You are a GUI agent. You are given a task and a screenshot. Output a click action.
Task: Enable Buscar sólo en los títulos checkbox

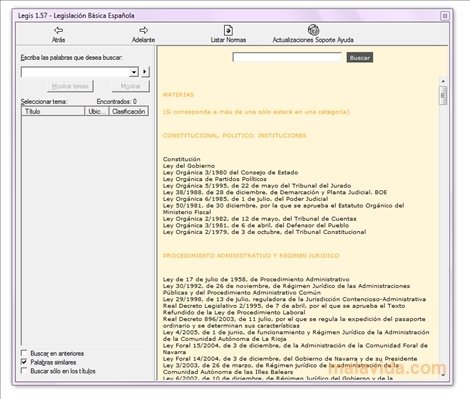point(24,371)
